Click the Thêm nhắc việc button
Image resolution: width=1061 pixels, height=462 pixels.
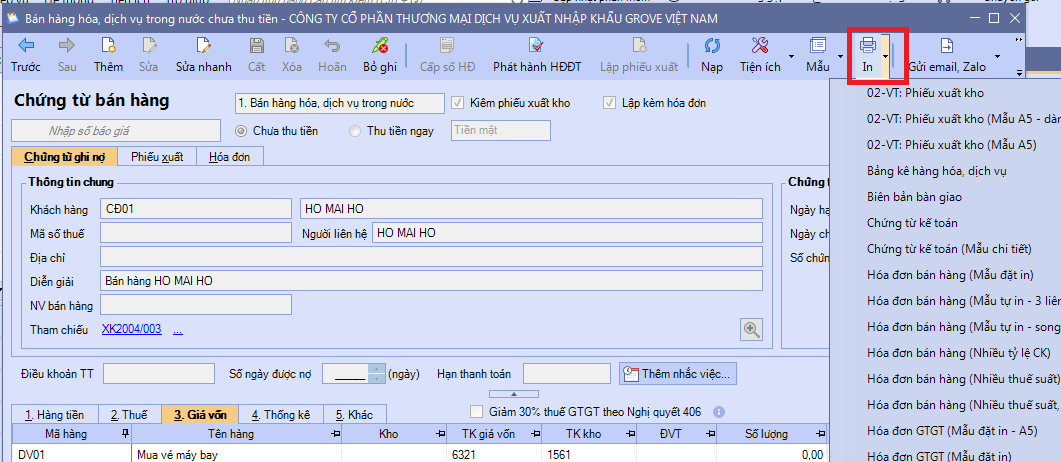(x=679, y=373)
